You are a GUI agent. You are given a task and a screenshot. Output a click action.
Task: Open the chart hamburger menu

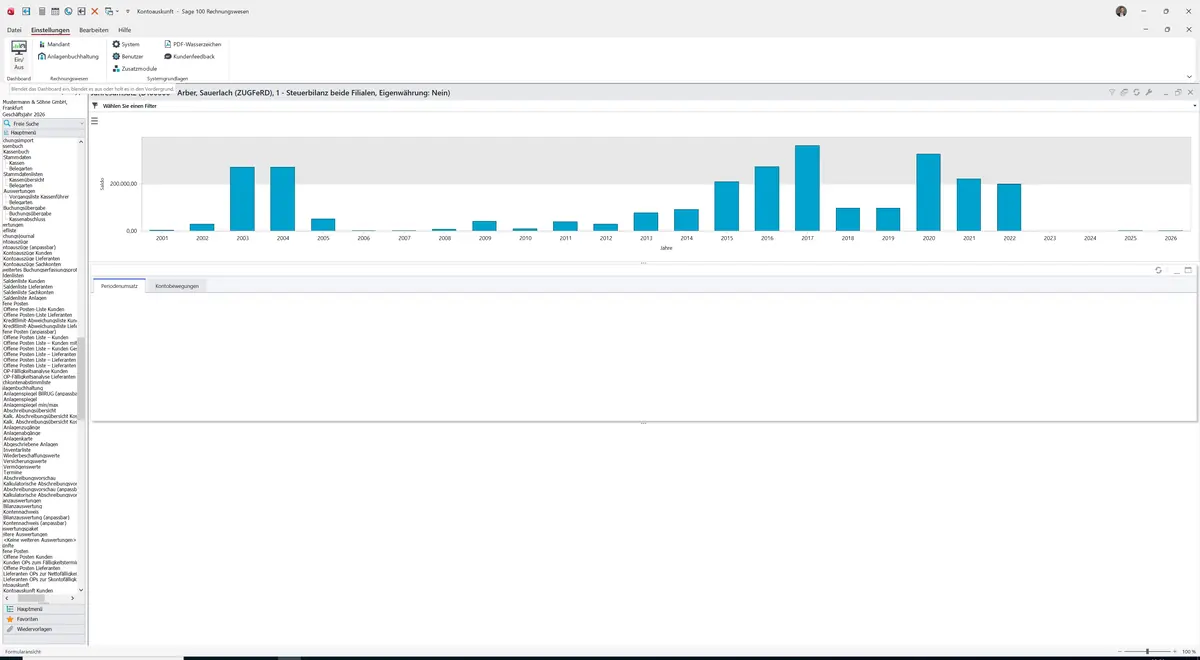(x=95, y=121)
